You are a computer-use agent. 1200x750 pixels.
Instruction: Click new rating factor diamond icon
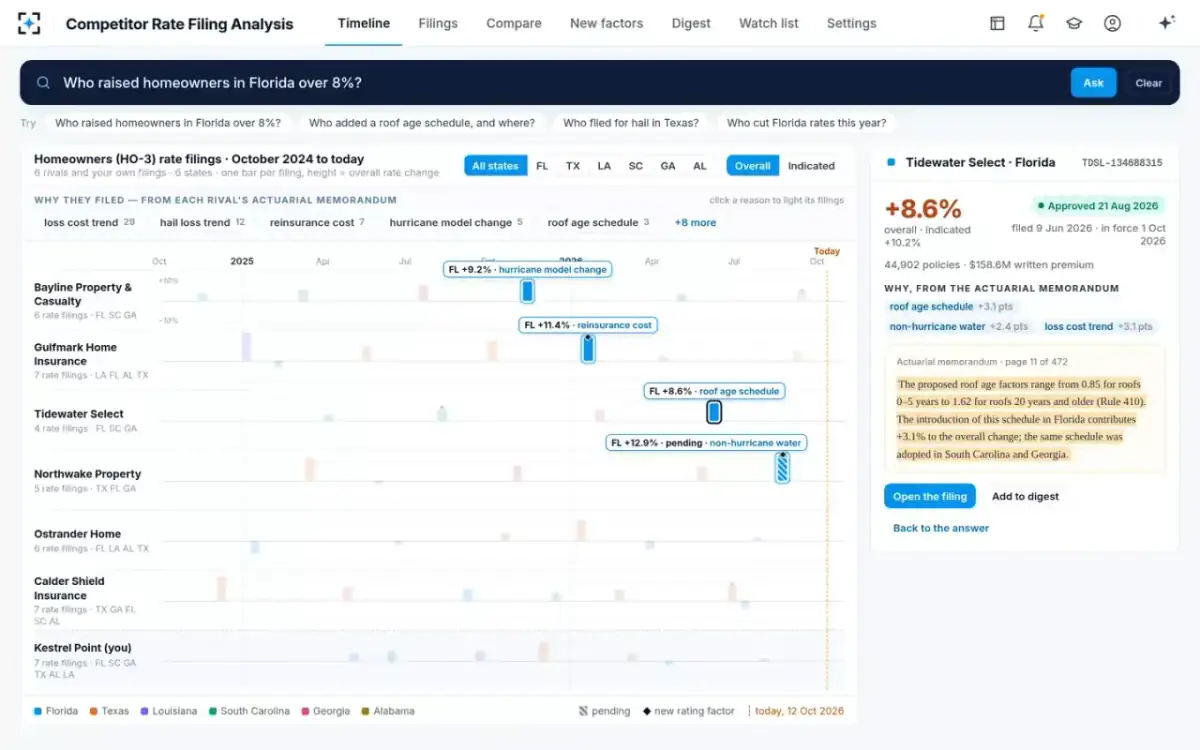[x=646, y=711]
